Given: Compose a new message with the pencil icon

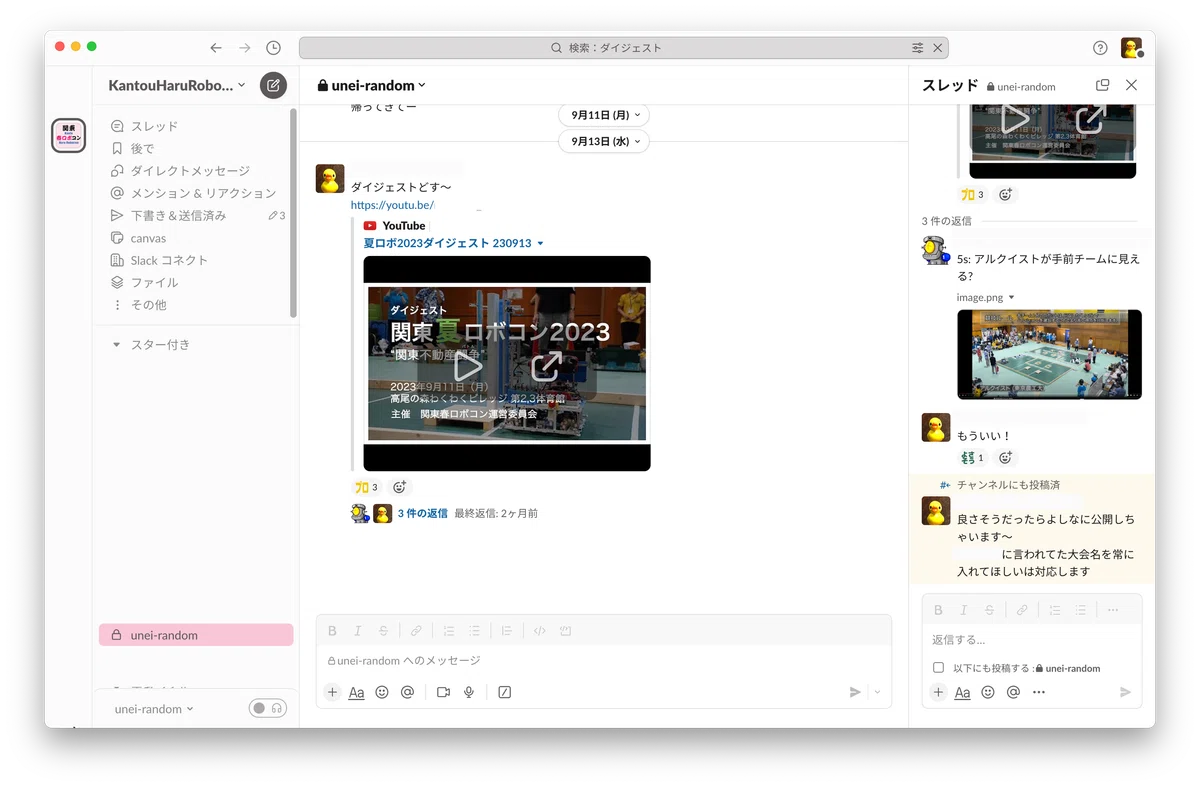Looking at the screenshot, I should click(273, 85).
